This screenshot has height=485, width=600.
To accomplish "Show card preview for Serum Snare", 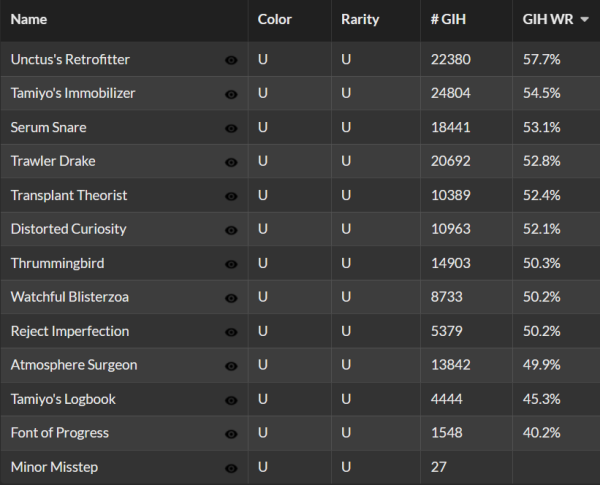I will (231, 128).
